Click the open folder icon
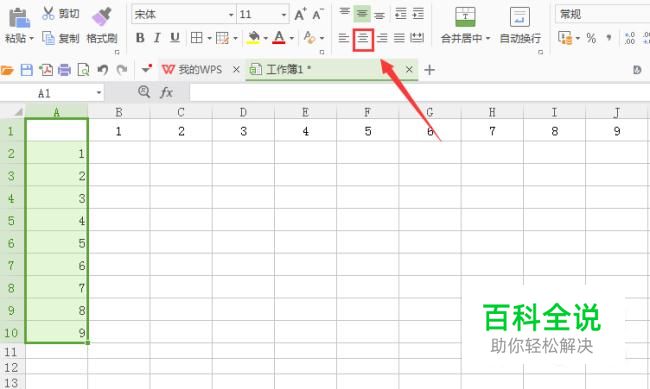 point(7,70)
